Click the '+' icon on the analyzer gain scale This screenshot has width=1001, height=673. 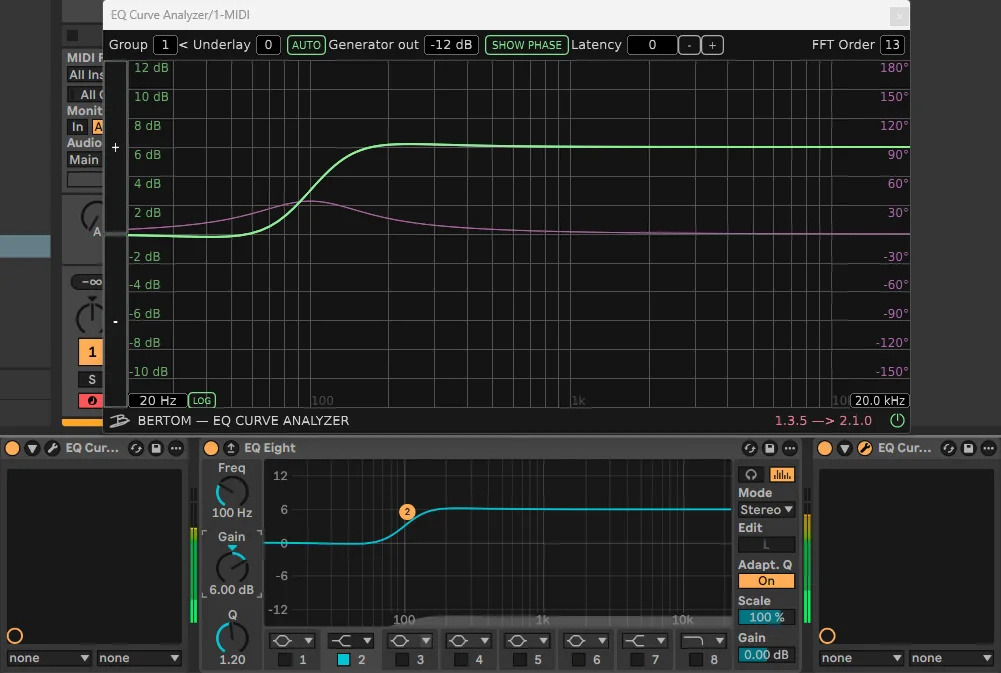[x=115, y=147]
